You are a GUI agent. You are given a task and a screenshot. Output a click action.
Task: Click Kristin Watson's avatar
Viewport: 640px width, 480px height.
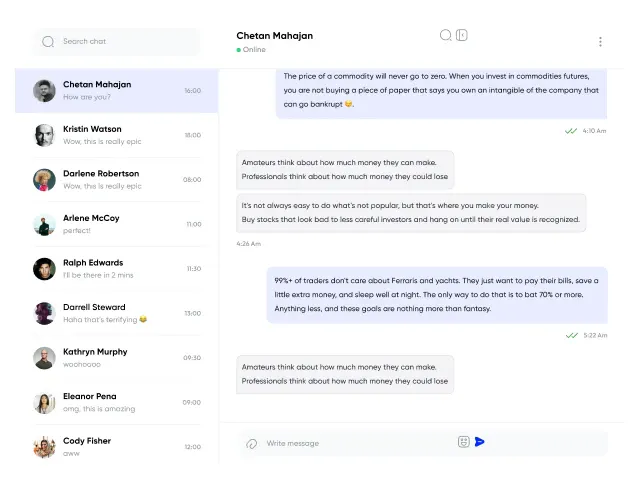pos(44,135)
